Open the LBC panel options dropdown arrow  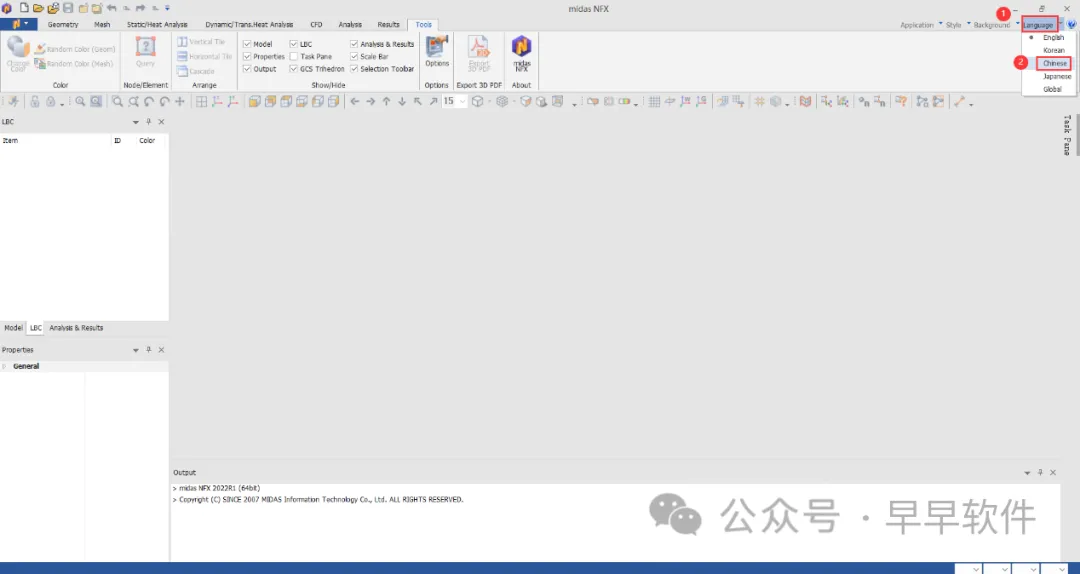pos(136,122)
